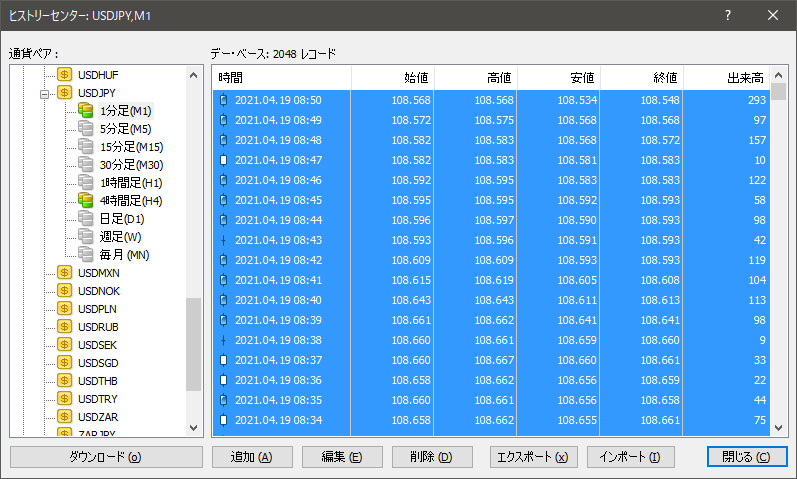Collapse the USDJPY tree node
Screen dimensions: 797x479
pos(45,93)
